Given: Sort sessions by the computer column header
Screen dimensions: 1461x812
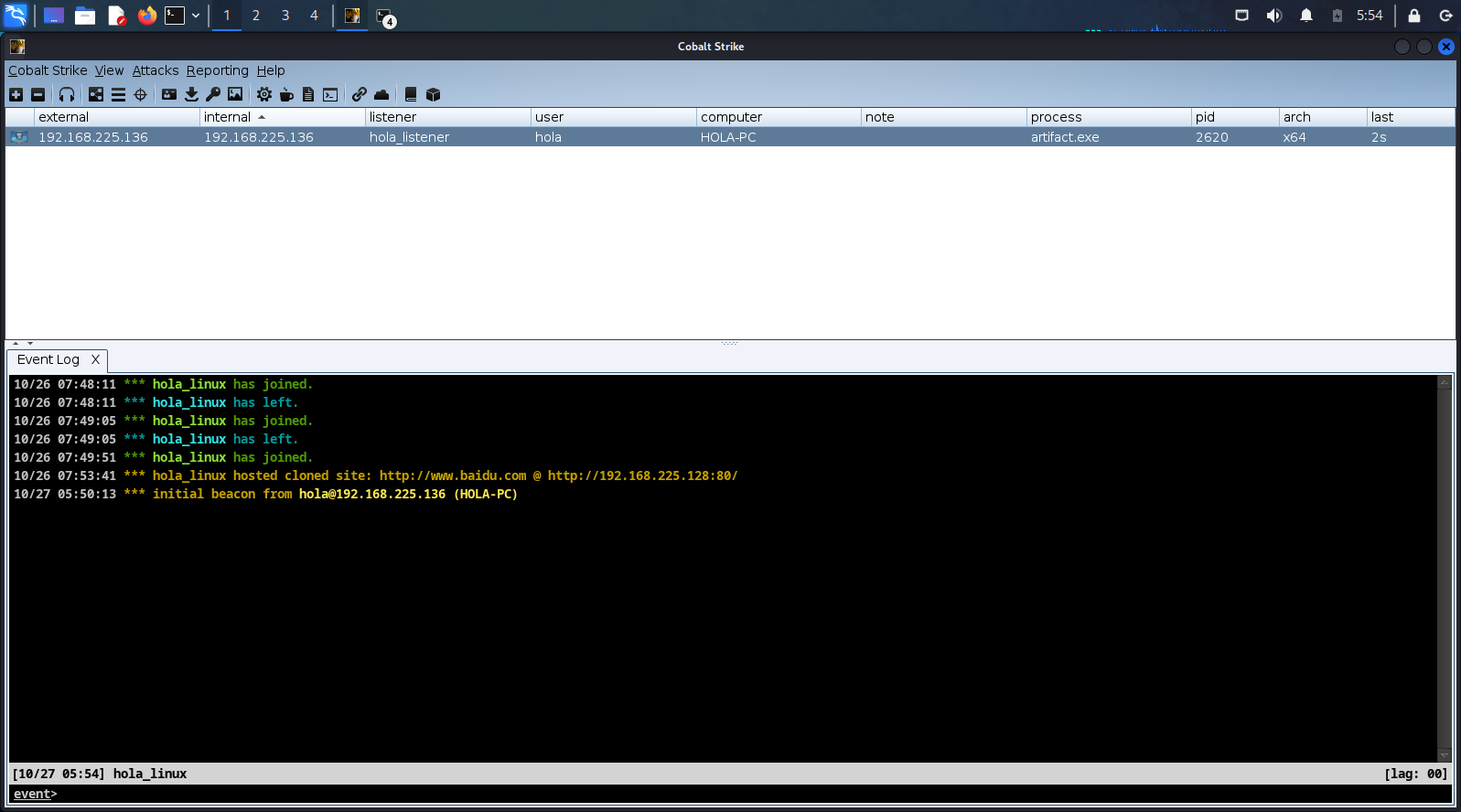Looking at the screenshot, I should click(779, 117).
